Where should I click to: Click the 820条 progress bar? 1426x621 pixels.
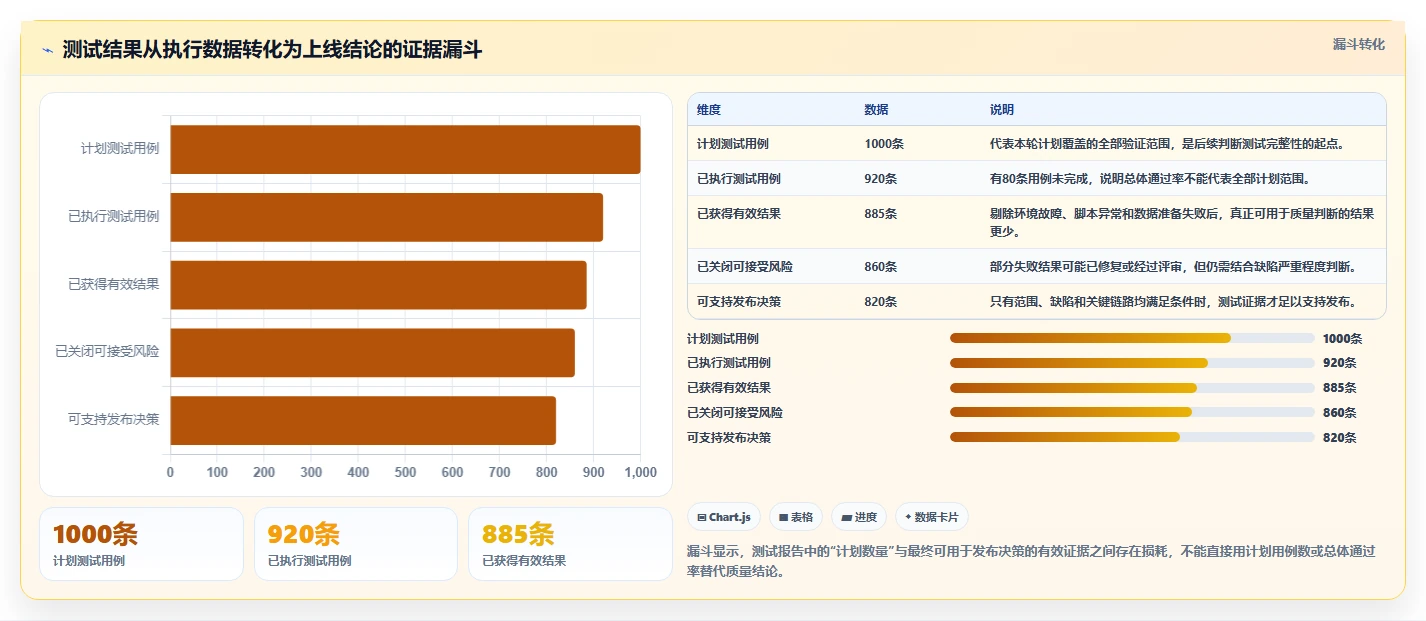pos(1132,437)
